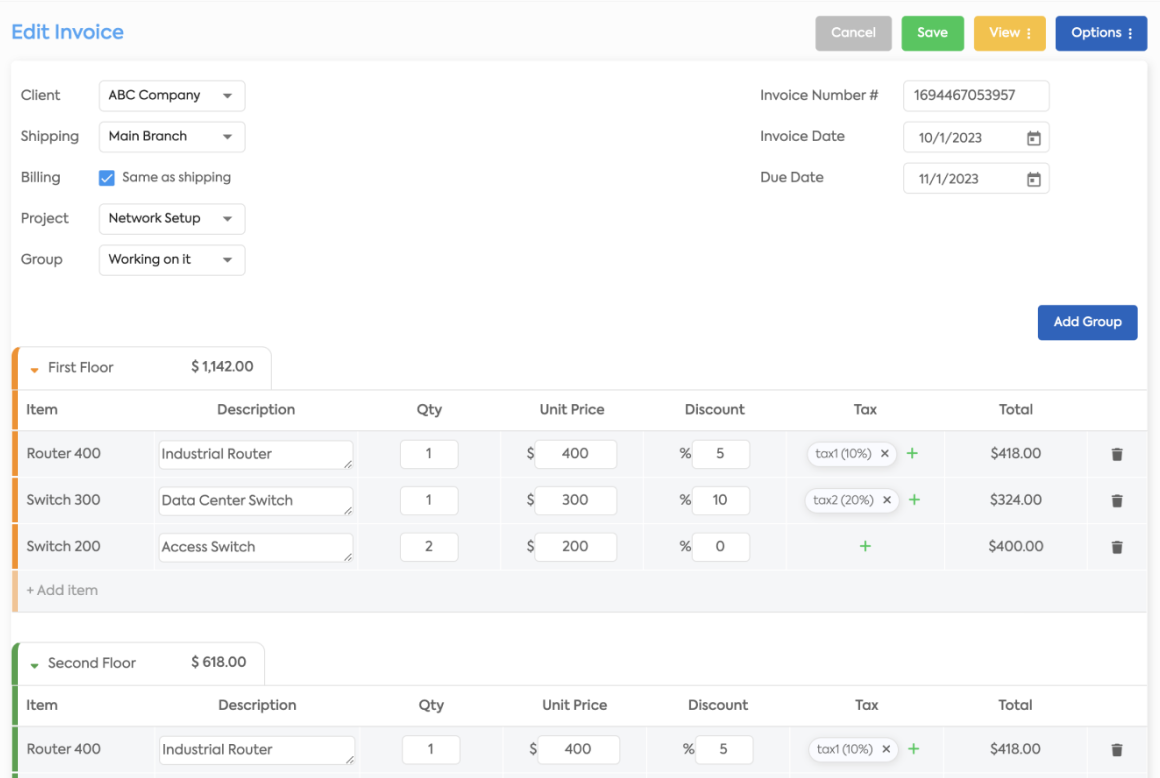Open the Options menu button

[1101, 33]
